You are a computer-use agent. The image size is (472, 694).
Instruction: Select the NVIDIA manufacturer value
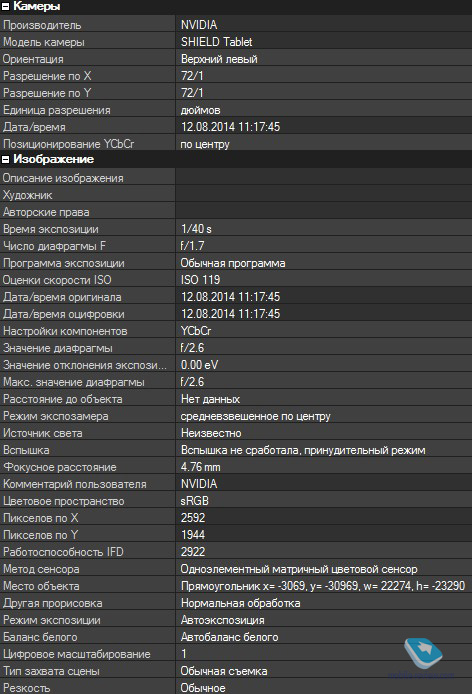pyautogui.click(x=199, y=25)
